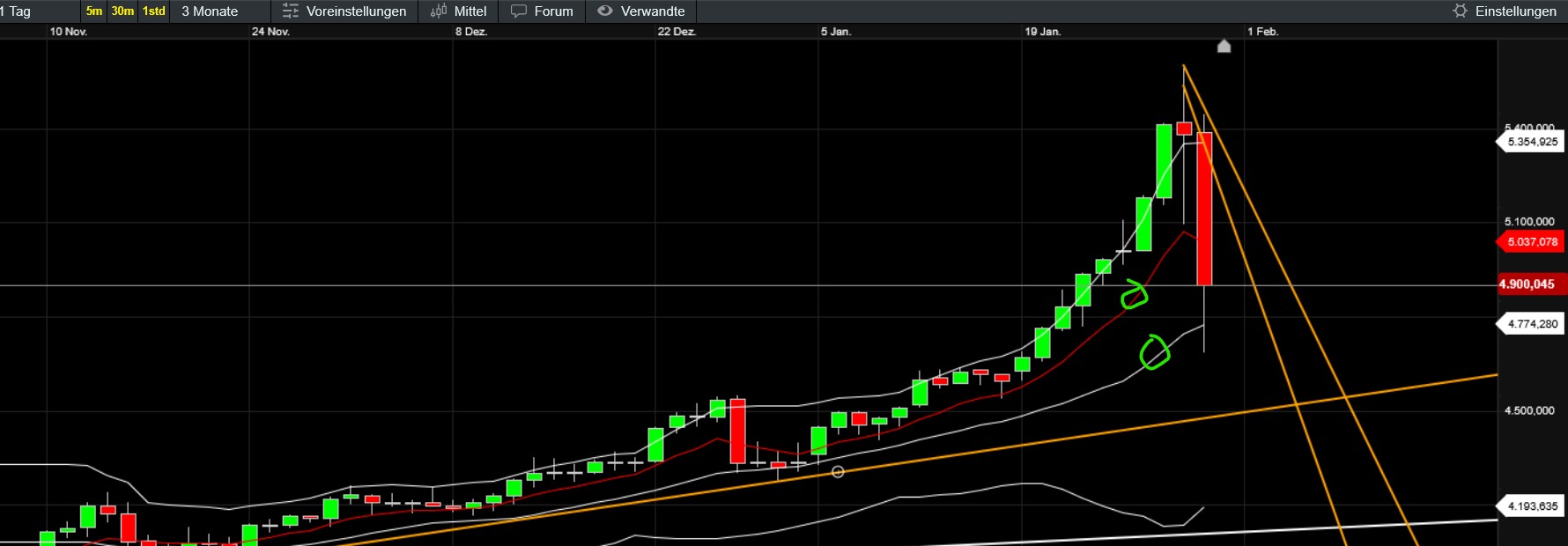Image resolution: width=1568 pixels, height=546 pixels.
Task: Open the Verwandte menu item
Action: click(652, 11)
